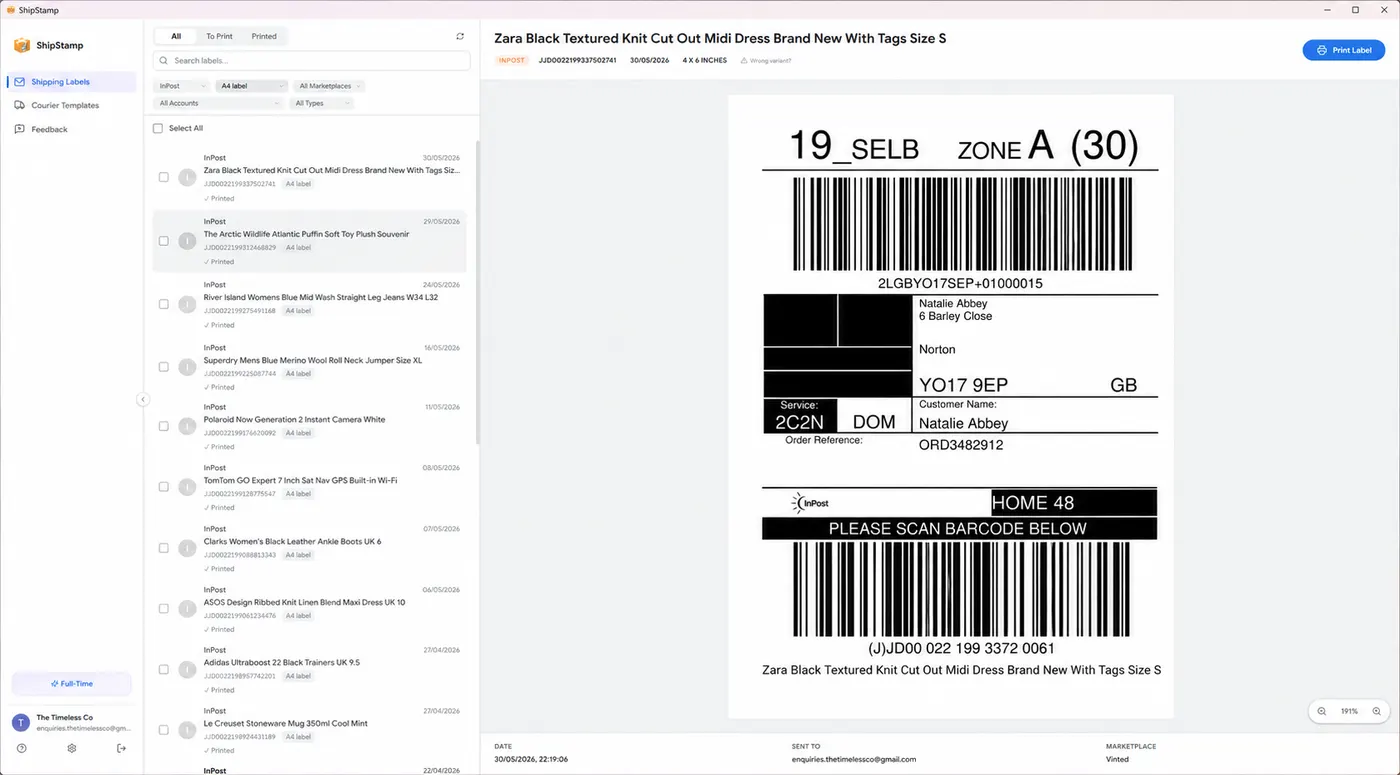The width and height of the screenshot is (1400, 775).
Task: Click enquiries.thetimelessco@gmail.com under Sent To
Action: coord(853,759)
